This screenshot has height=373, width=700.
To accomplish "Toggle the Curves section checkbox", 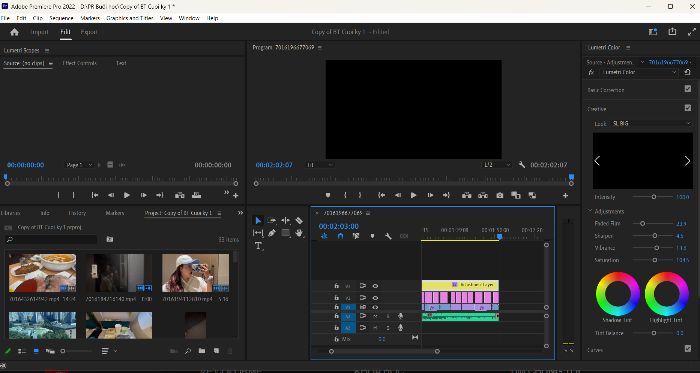I will 688,349.
